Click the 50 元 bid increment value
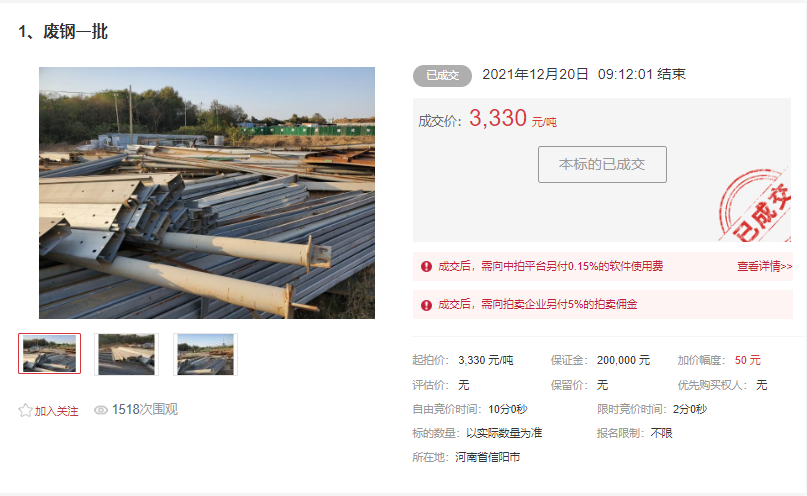Viewport: 807px width, 496px height. click(x=747, y=360)
